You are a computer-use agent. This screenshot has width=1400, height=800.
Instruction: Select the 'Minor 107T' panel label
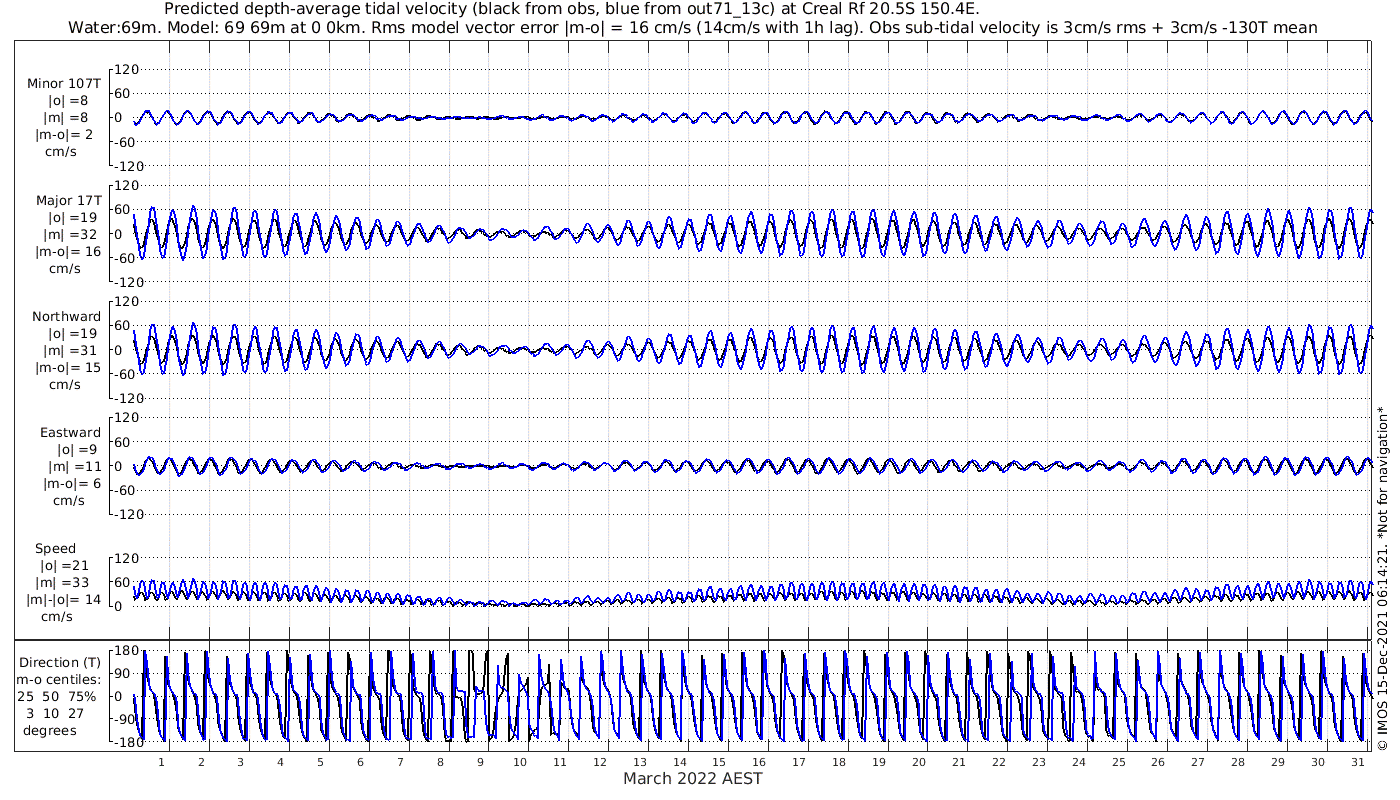(64, 83)
